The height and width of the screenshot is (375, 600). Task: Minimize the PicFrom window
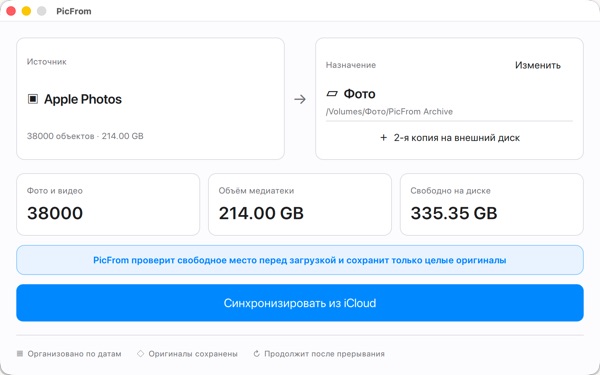click(x=26, y=11)
